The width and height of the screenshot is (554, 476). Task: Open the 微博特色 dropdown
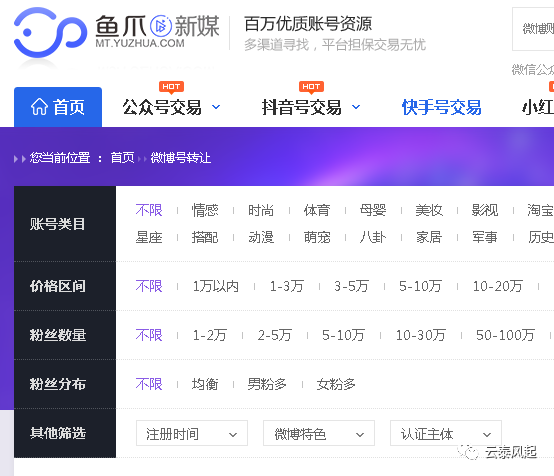(319, 433)
